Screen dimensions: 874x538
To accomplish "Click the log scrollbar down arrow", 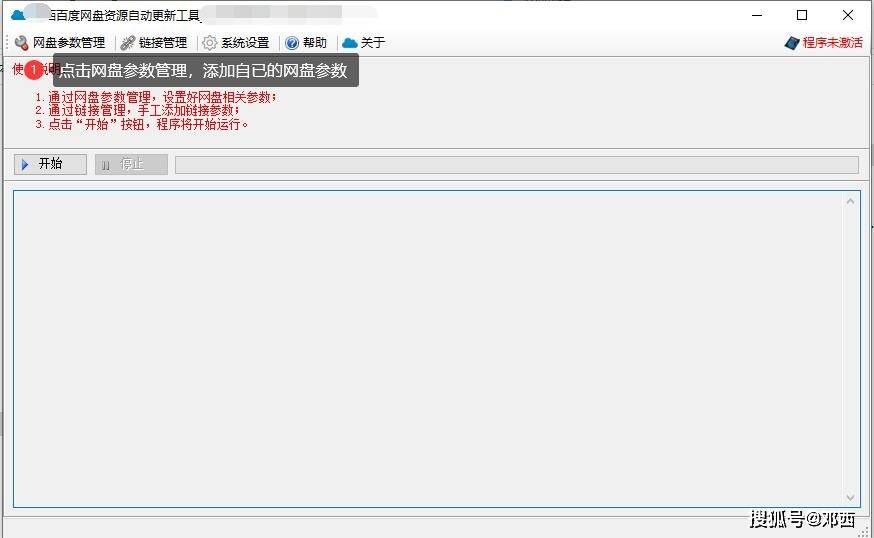I will coord(850,497).
